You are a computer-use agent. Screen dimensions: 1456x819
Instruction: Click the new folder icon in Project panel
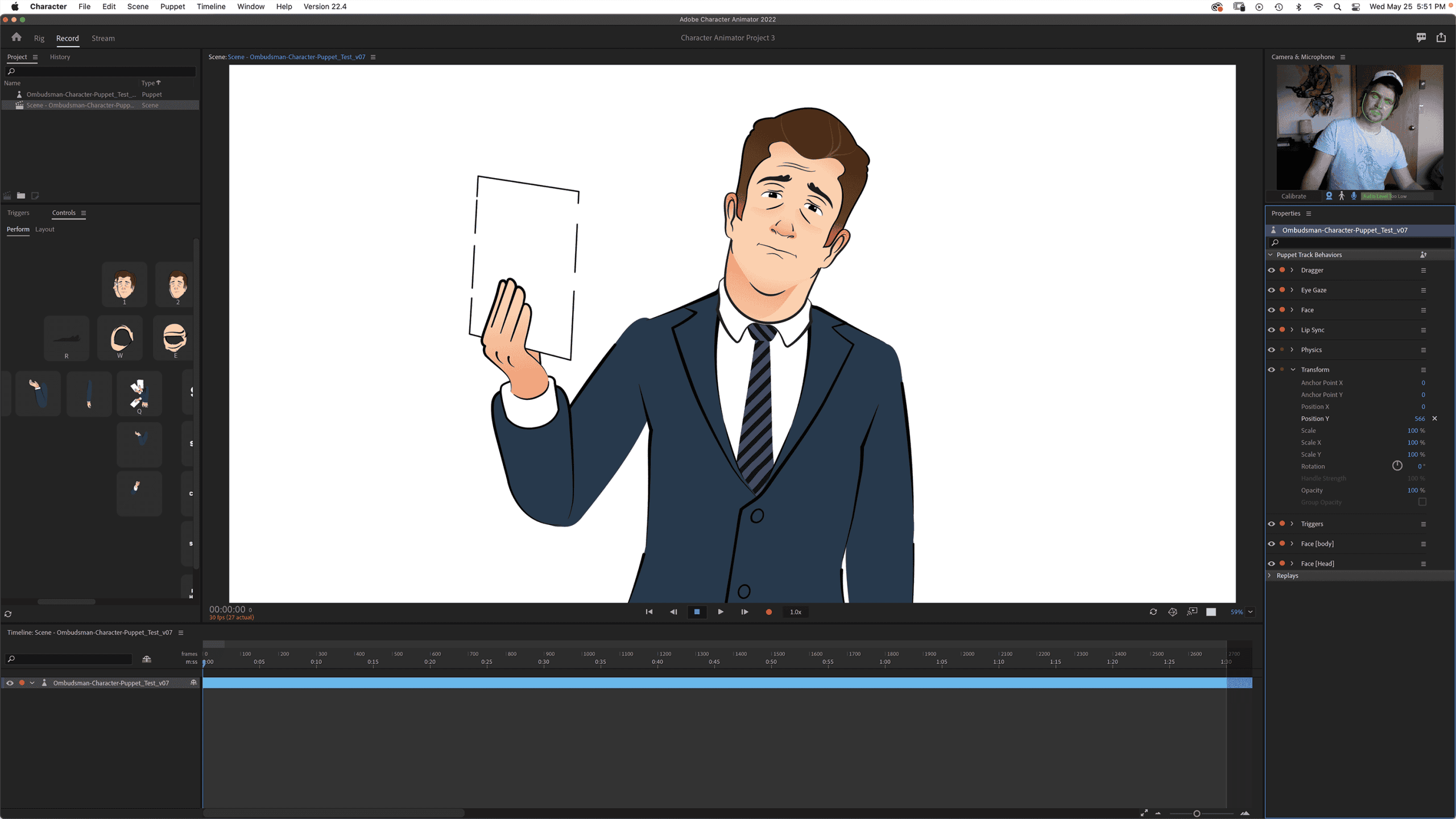click(x=21, y=196)
